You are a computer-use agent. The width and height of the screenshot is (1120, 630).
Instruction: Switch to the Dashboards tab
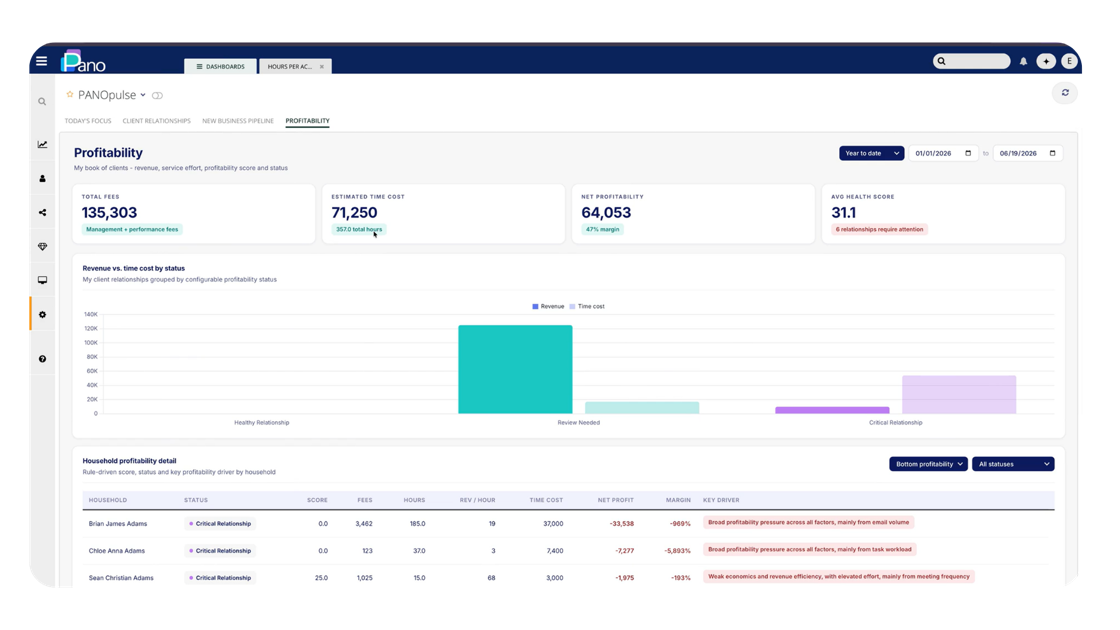[x=220, y=66]
